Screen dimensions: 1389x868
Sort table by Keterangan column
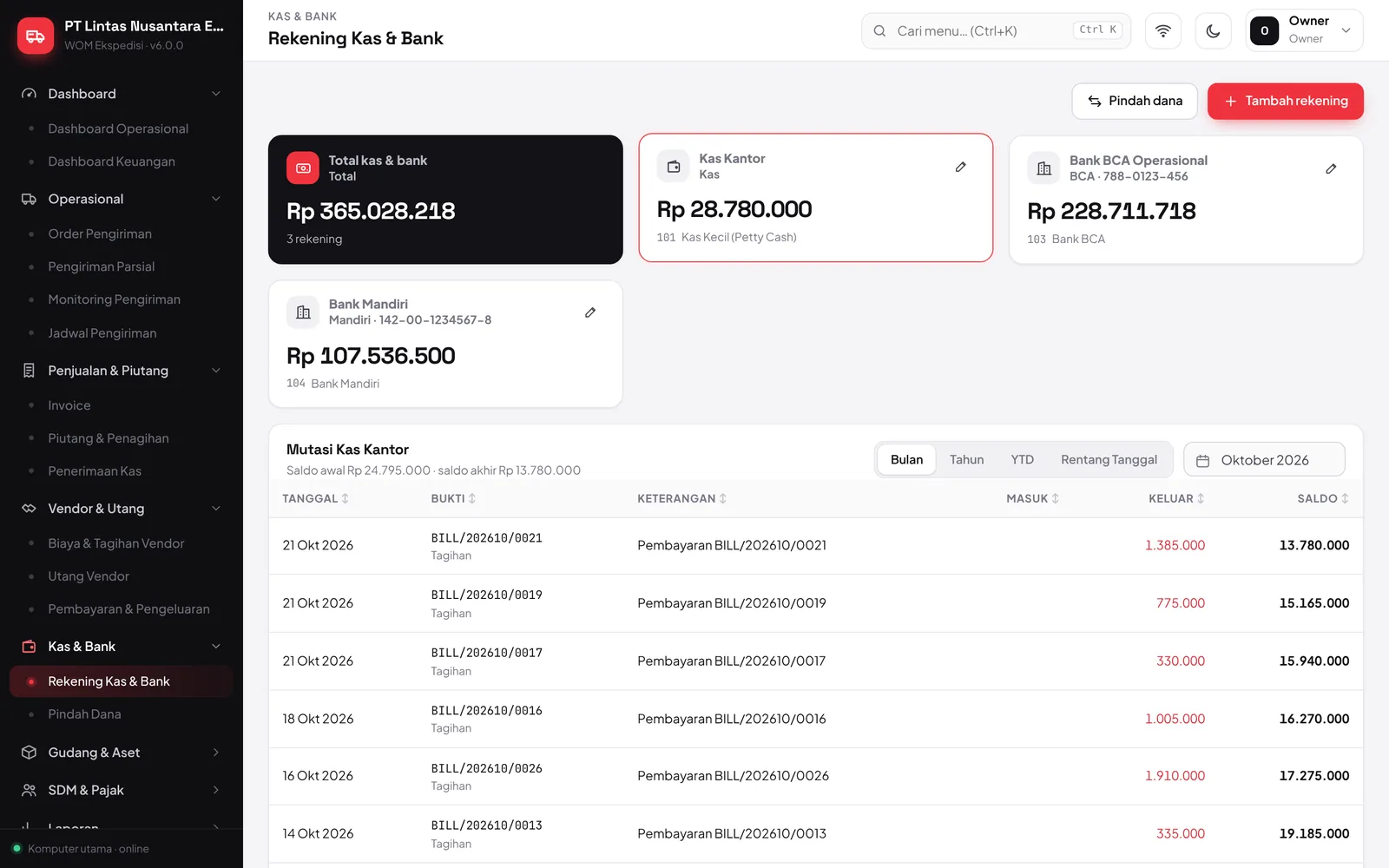pos(681,498)
